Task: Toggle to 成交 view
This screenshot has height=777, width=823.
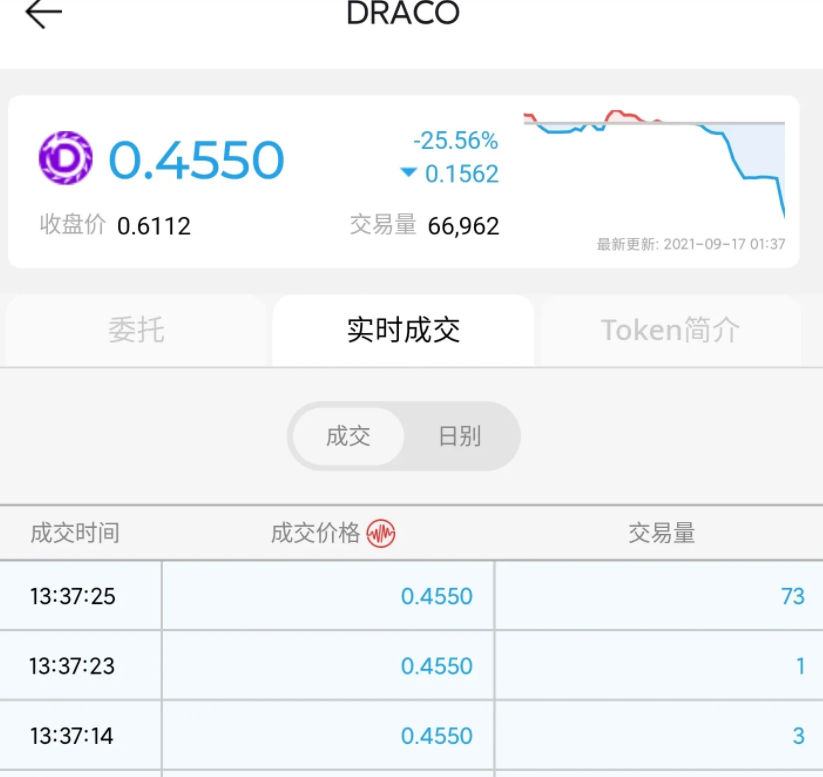Action: tap(349, 436)
